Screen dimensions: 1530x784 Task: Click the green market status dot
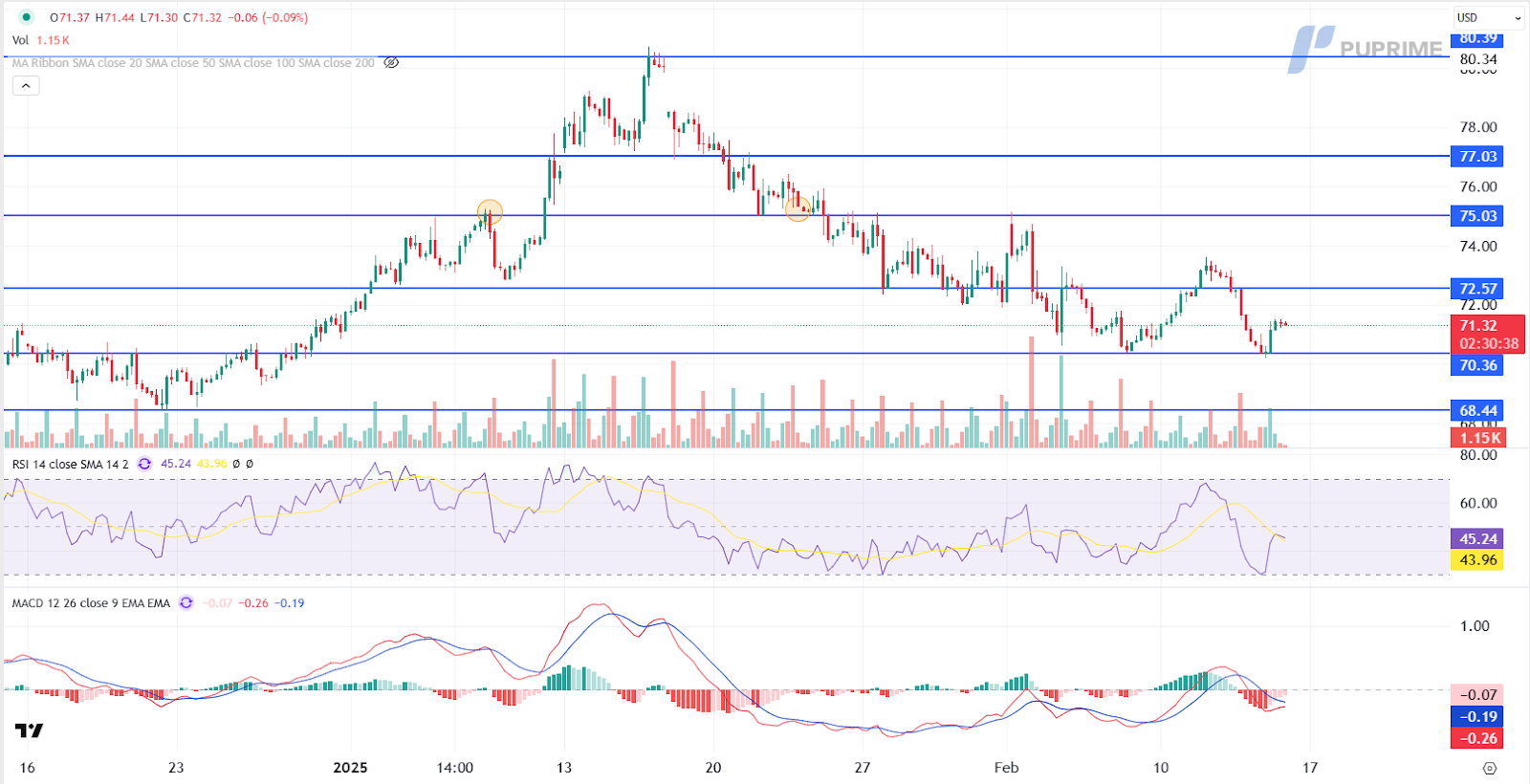26,17
